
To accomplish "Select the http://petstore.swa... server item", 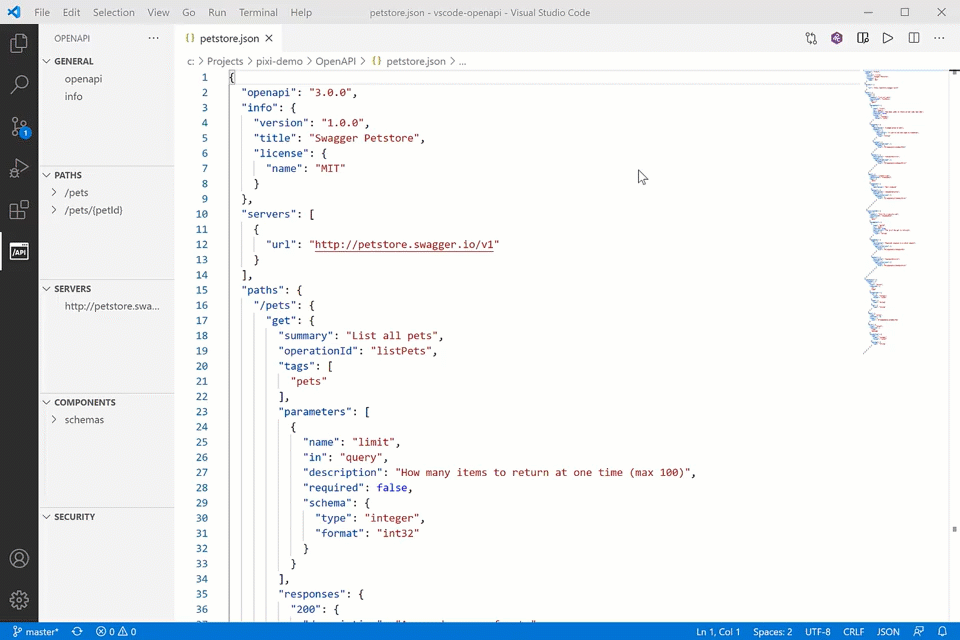I will coord(112,306).
